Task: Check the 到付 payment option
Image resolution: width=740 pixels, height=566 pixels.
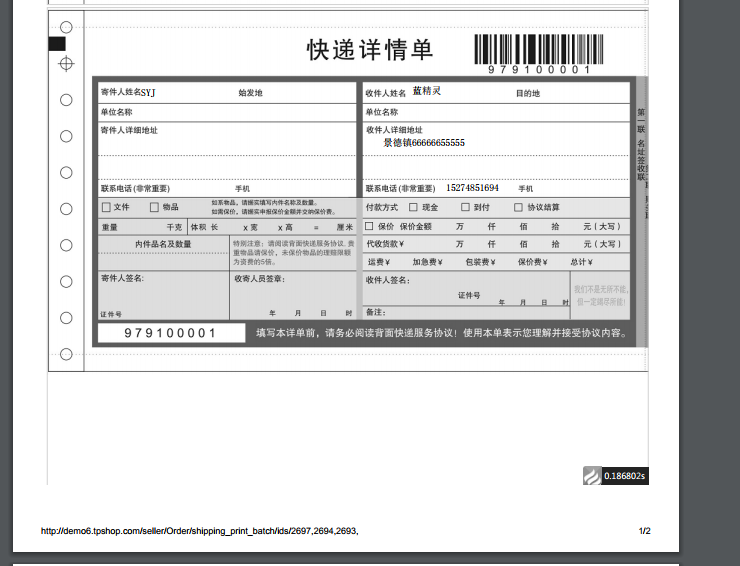Action: 465,208
